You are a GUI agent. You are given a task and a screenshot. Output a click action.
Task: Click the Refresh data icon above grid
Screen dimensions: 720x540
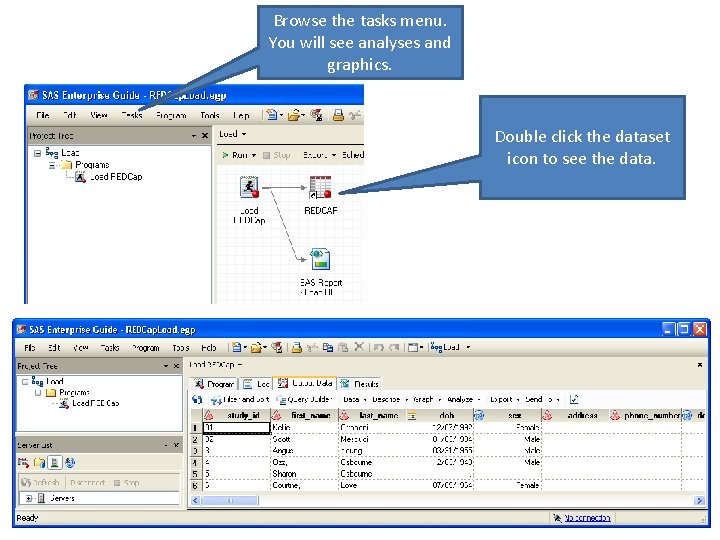197,399
